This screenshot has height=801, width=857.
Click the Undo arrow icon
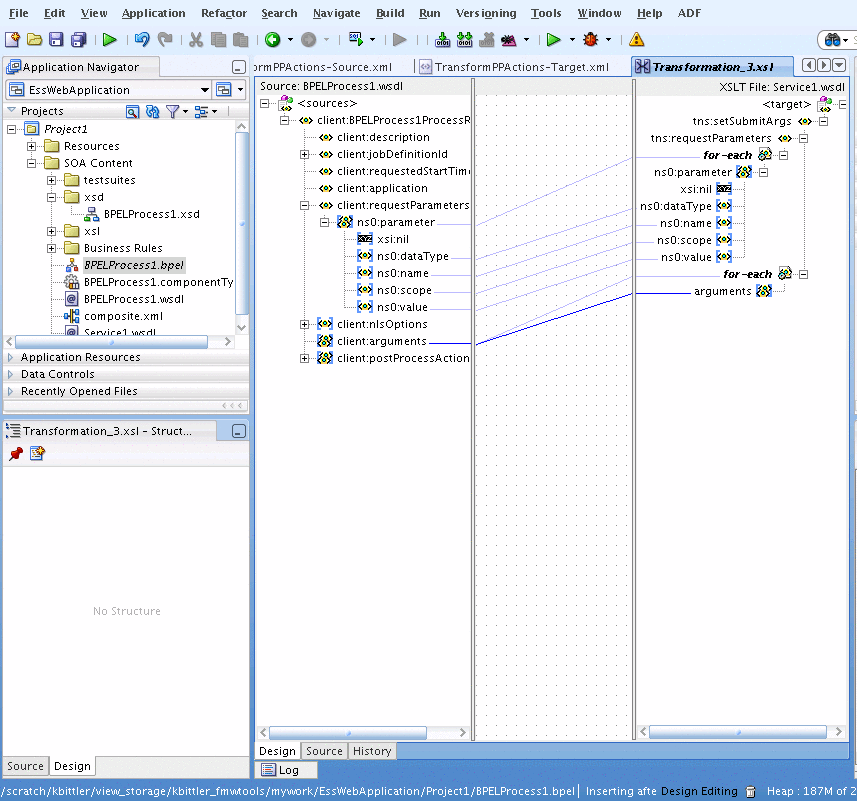[x=142, y=40]
